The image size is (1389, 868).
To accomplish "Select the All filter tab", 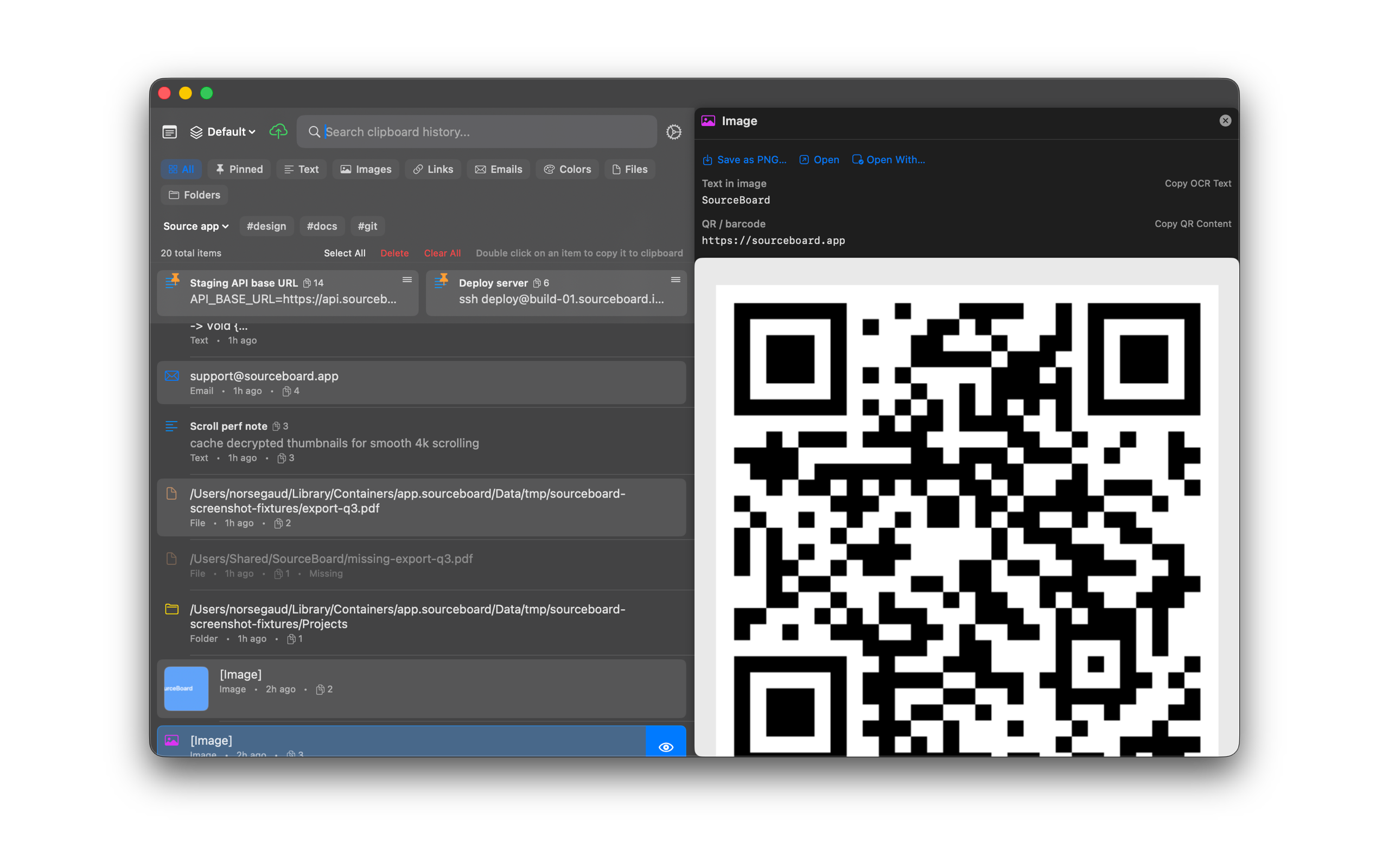I will tap(181, 169).
